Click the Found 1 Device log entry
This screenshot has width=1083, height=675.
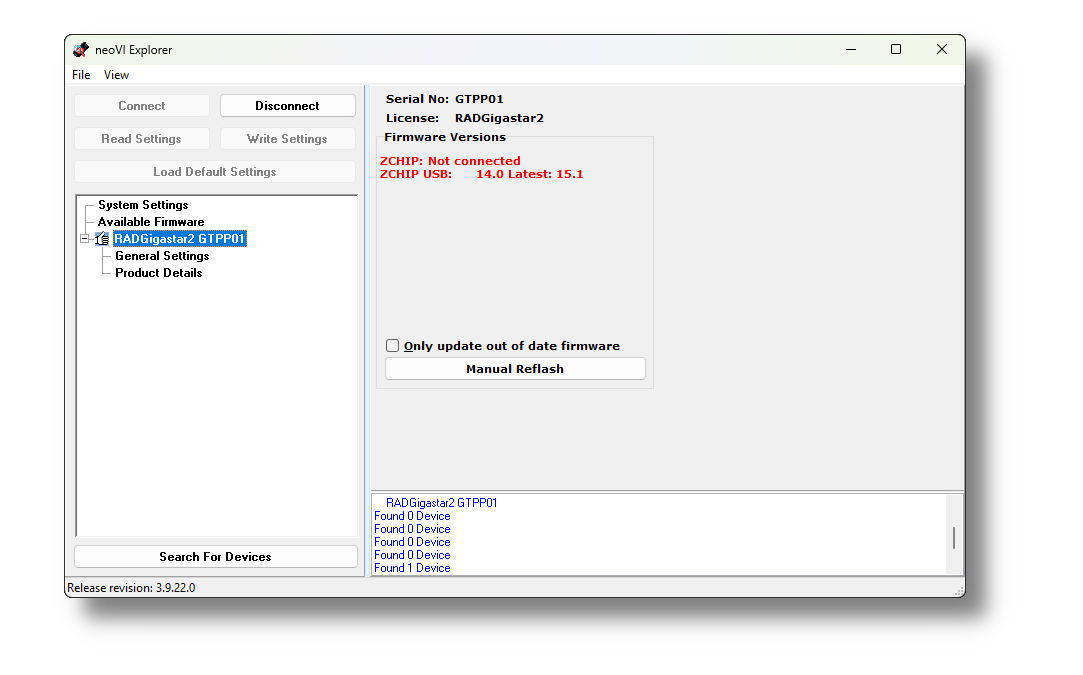click(x=412, y=567)
